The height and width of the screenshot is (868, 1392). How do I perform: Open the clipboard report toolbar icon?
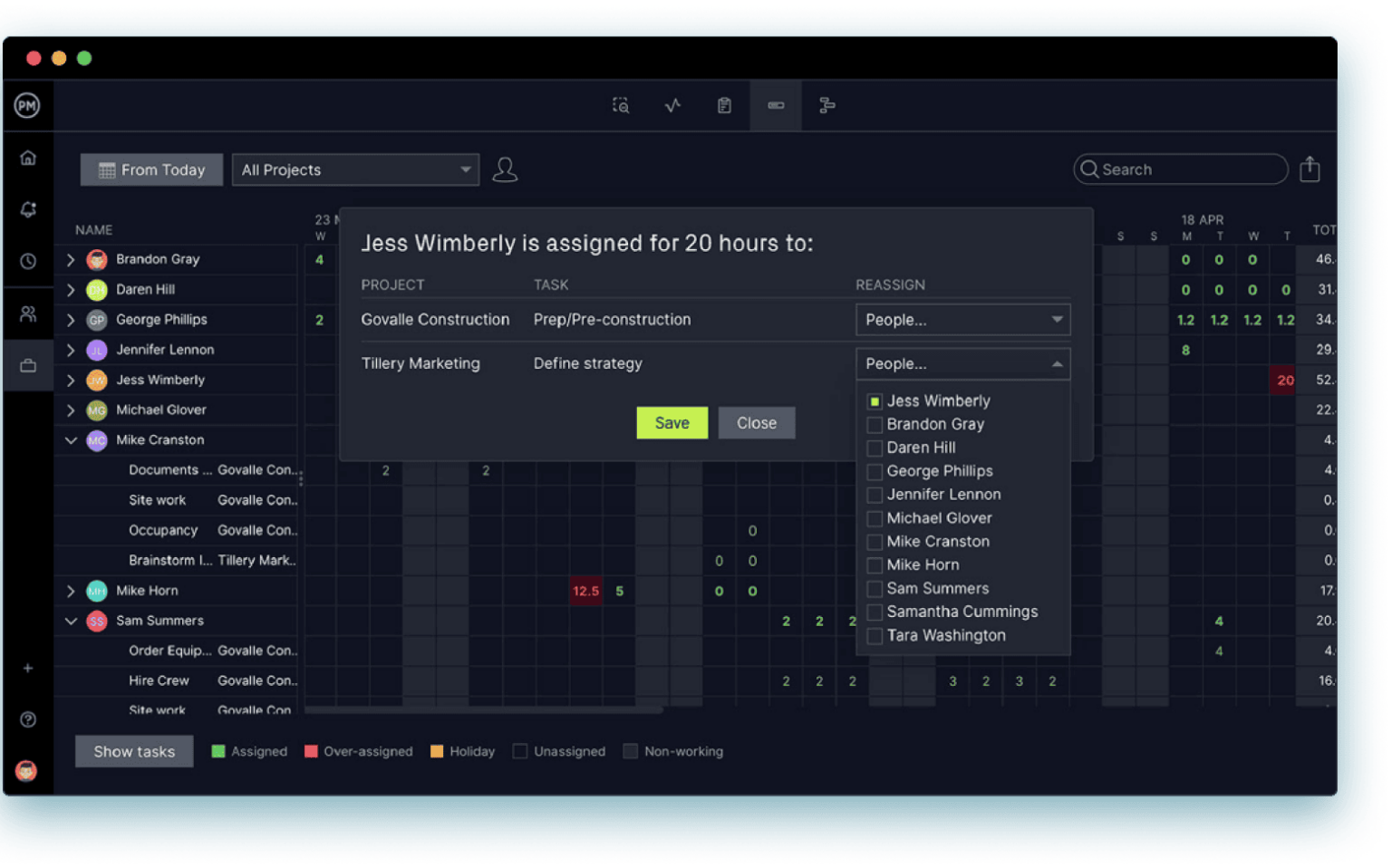[722, 106]
